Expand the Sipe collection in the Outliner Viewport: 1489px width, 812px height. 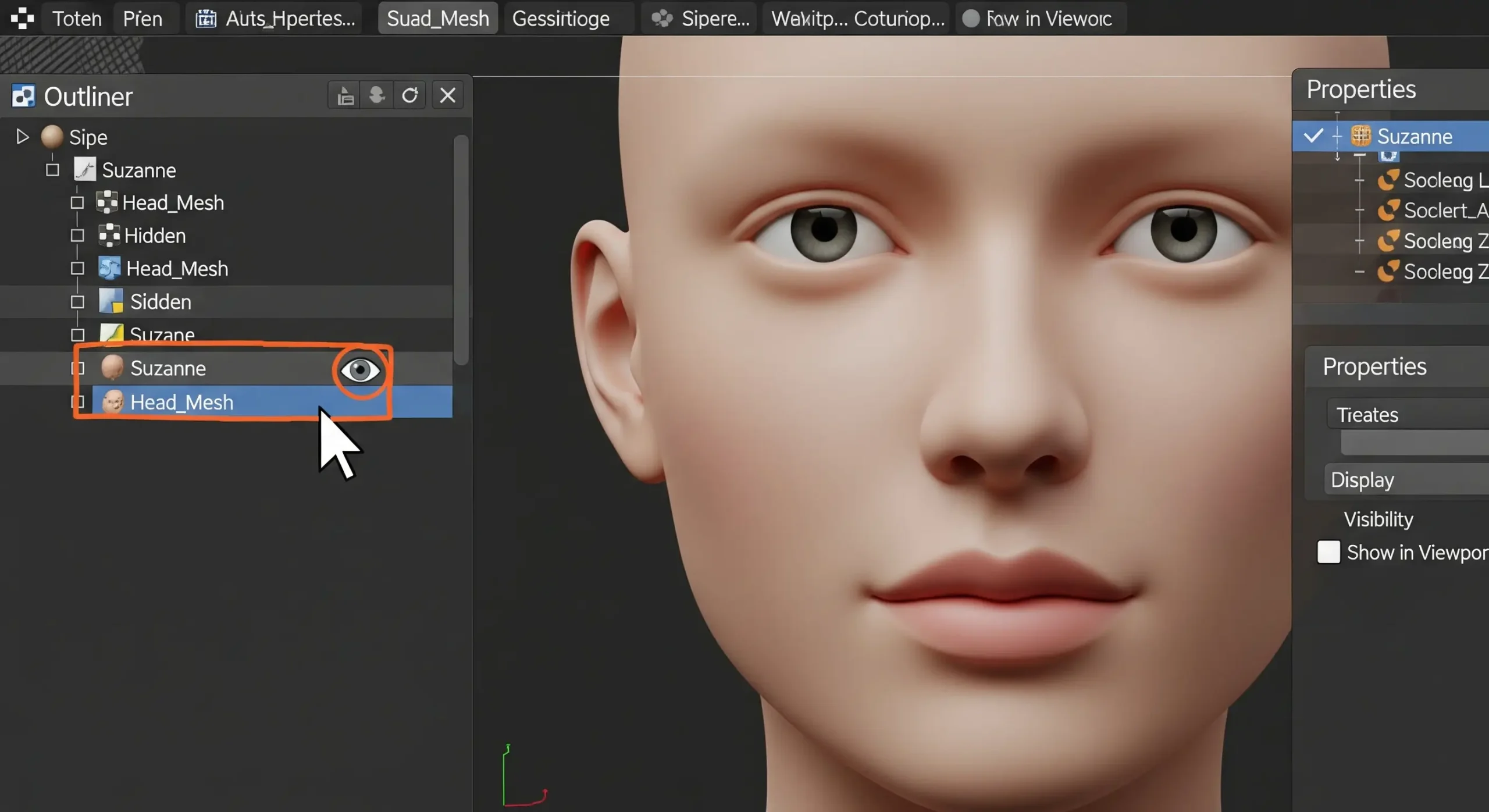(22, 136)
